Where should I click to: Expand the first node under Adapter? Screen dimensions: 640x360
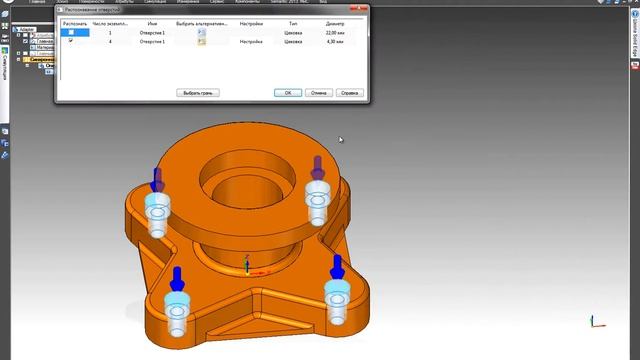[18, 35]
